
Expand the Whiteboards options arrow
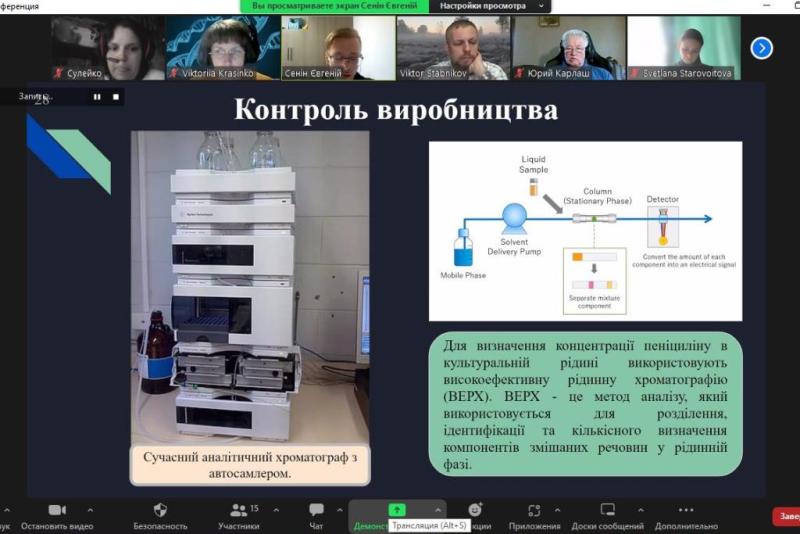click(x=641, y=510)
